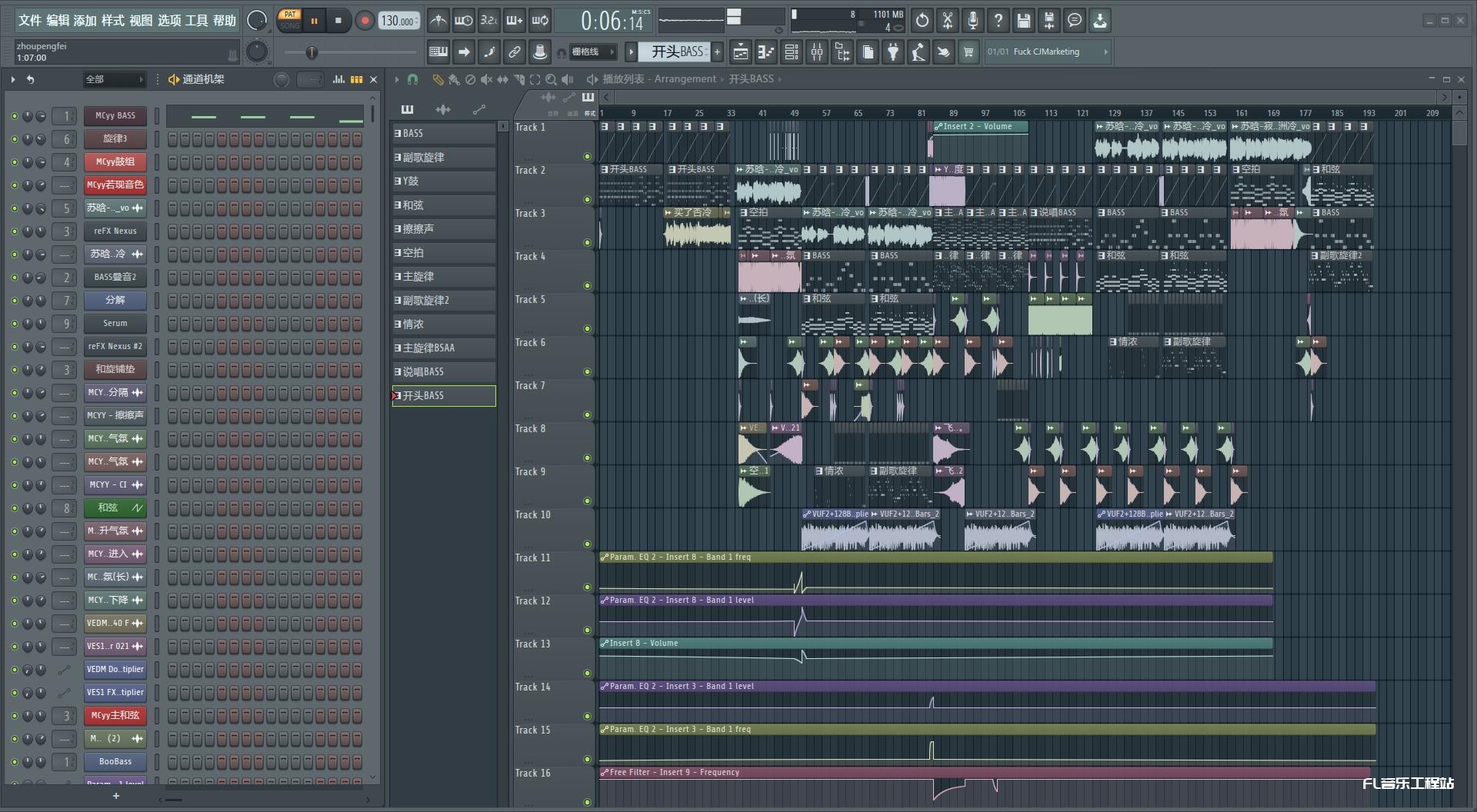Open the pattern menu arrow beside selector
This screenshot has width=1477, height=812.
tap(631, 52)
